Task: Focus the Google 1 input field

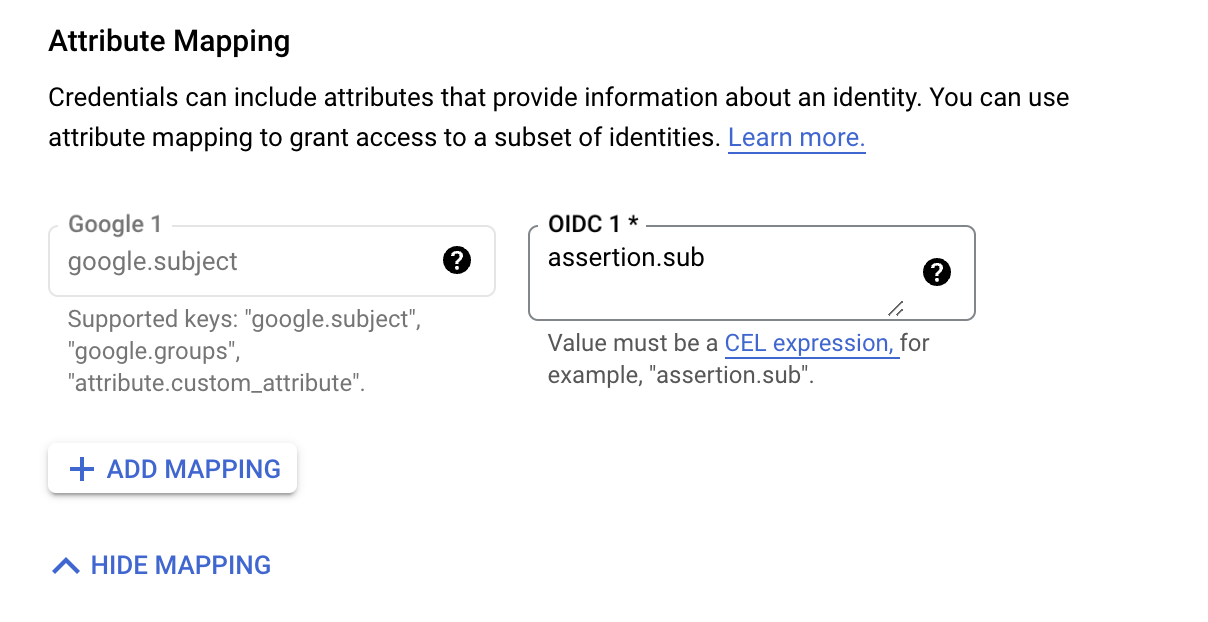Action: [x=272, y=261]
